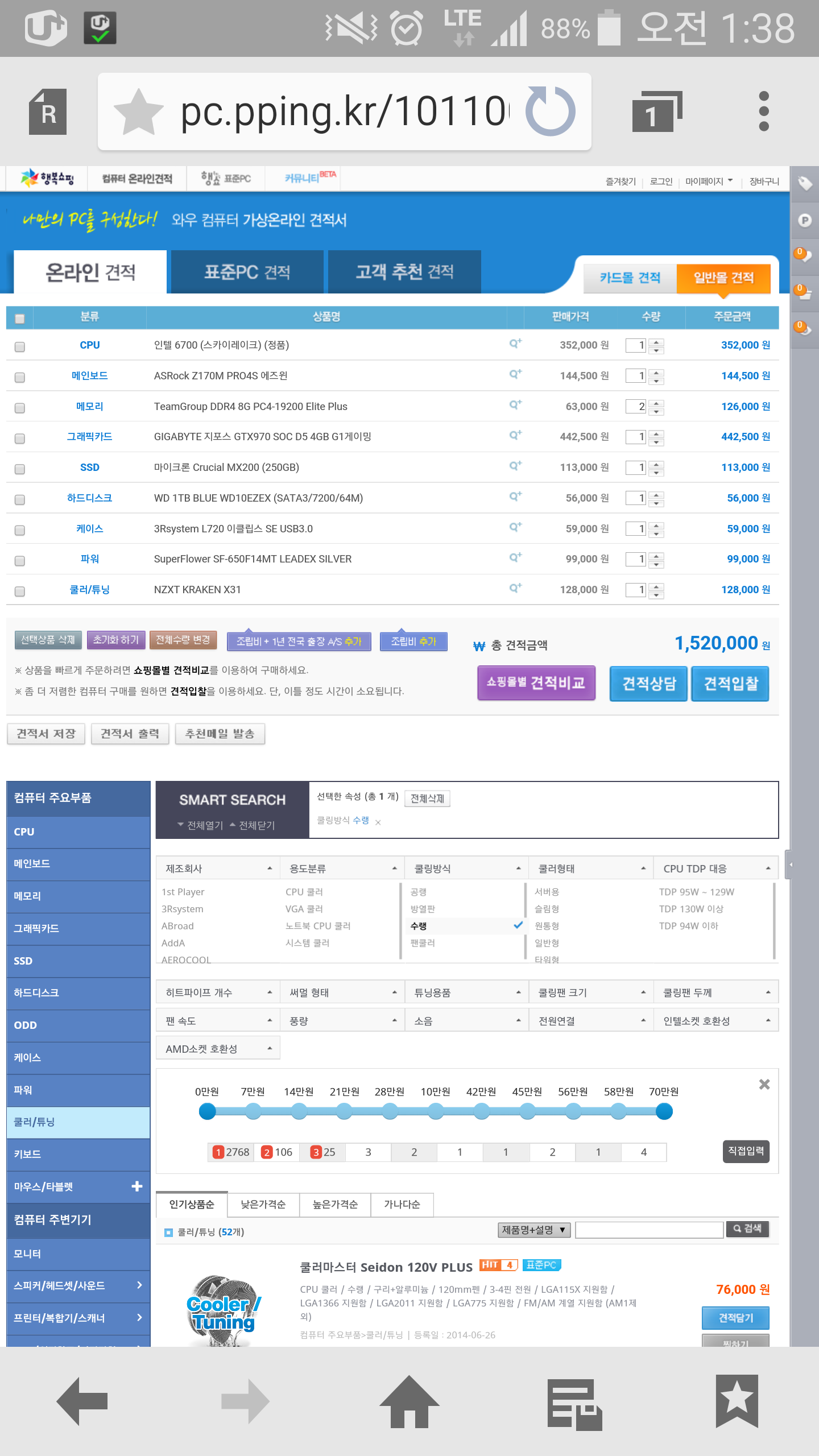Viewport: 819px width, 1456px height.
Task: Click magnifier icon beside the CPU product
Action: pyautogui.click(x=515, y=344)
